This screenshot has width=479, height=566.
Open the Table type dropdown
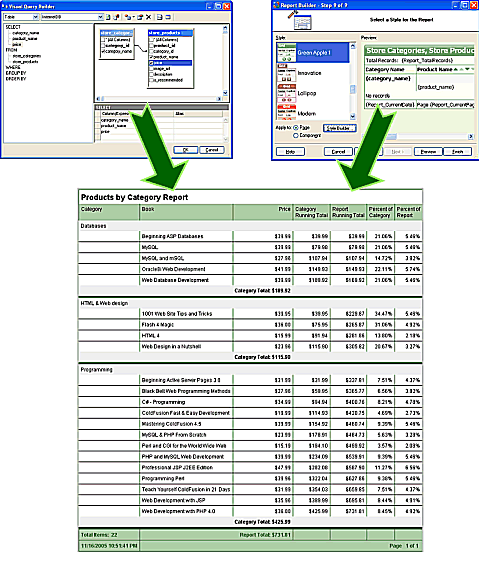click(x=36, y=17)
